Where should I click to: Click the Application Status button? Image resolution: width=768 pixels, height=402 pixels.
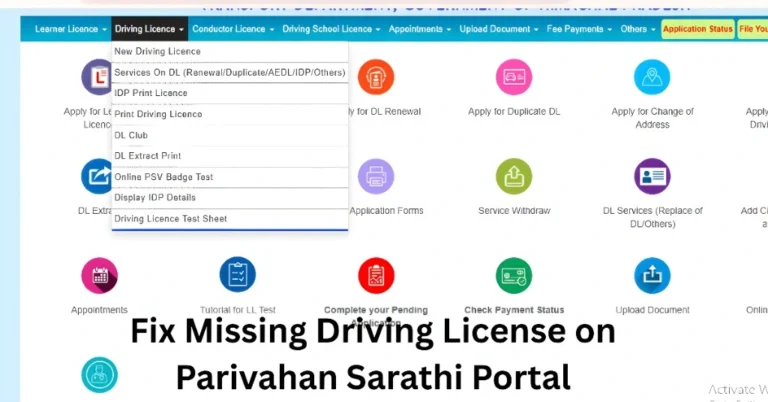click(697, 29)
